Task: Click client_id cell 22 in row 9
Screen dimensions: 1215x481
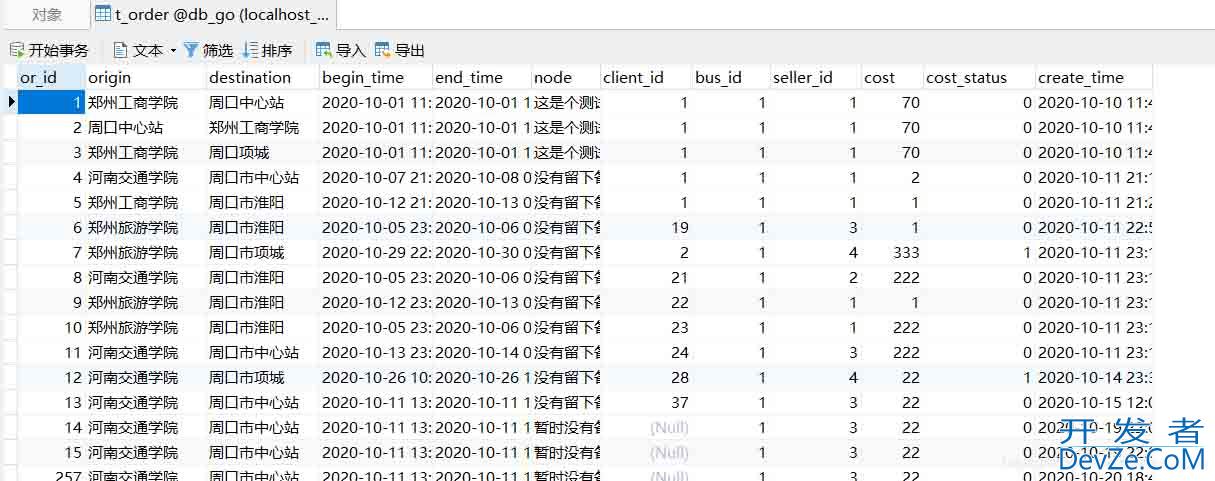Action: 646,302
